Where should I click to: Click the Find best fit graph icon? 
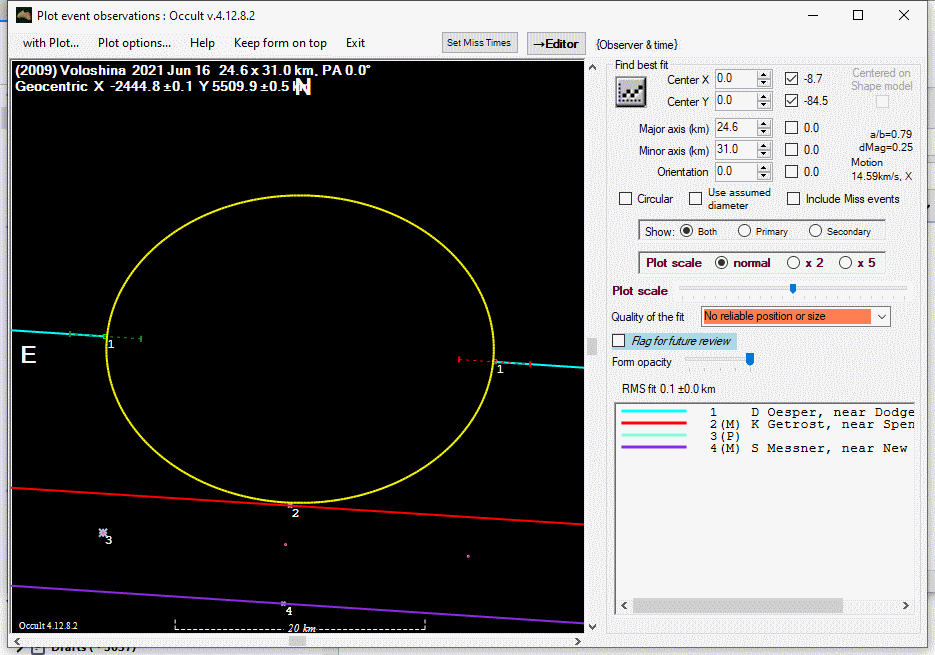631,91
